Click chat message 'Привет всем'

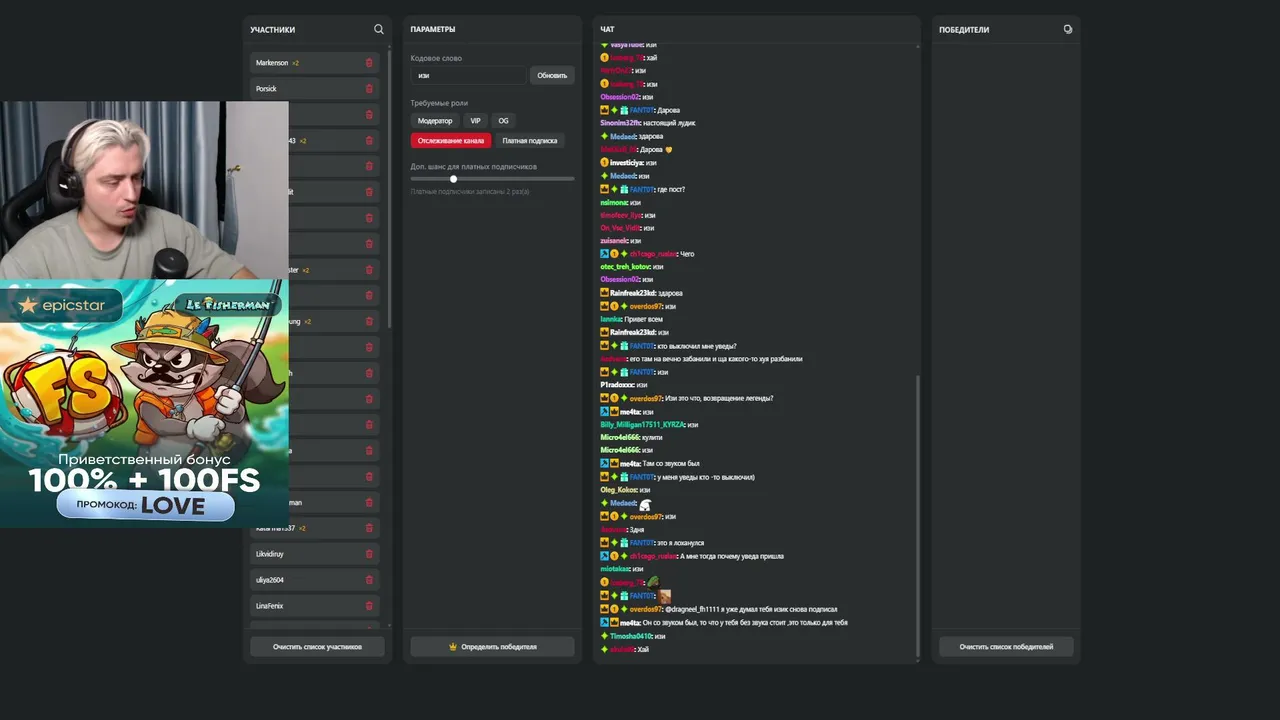pyautogui.click(x=644, y=319)
